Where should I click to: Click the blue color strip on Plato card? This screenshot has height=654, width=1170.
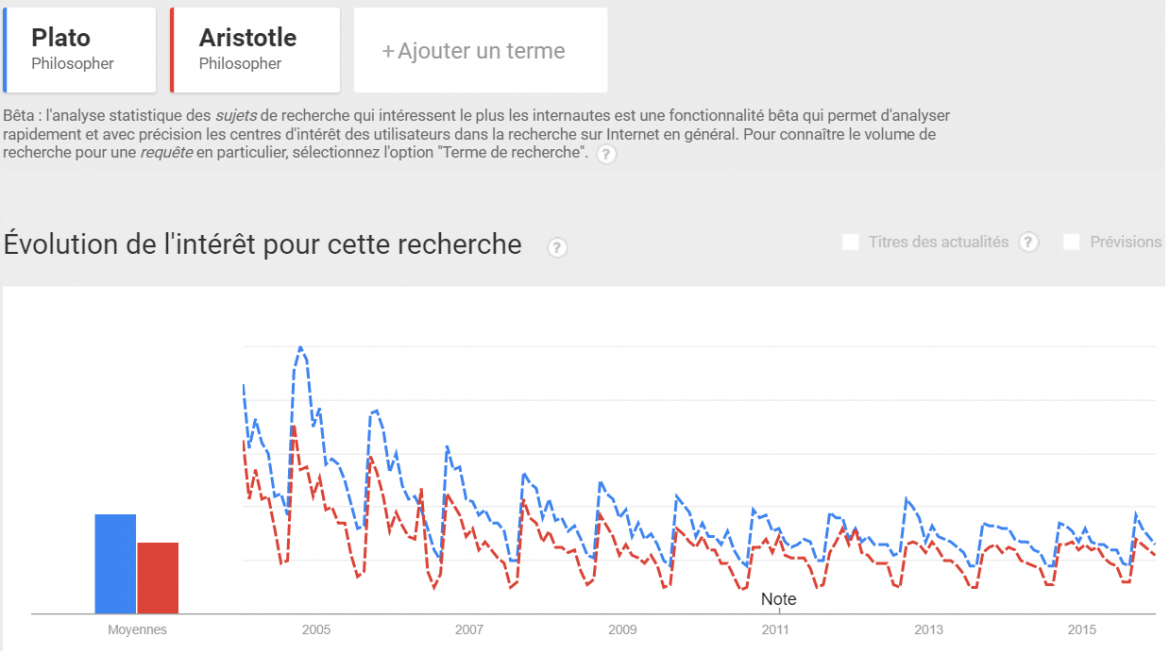pyautogui.click(x=7, y=50)
